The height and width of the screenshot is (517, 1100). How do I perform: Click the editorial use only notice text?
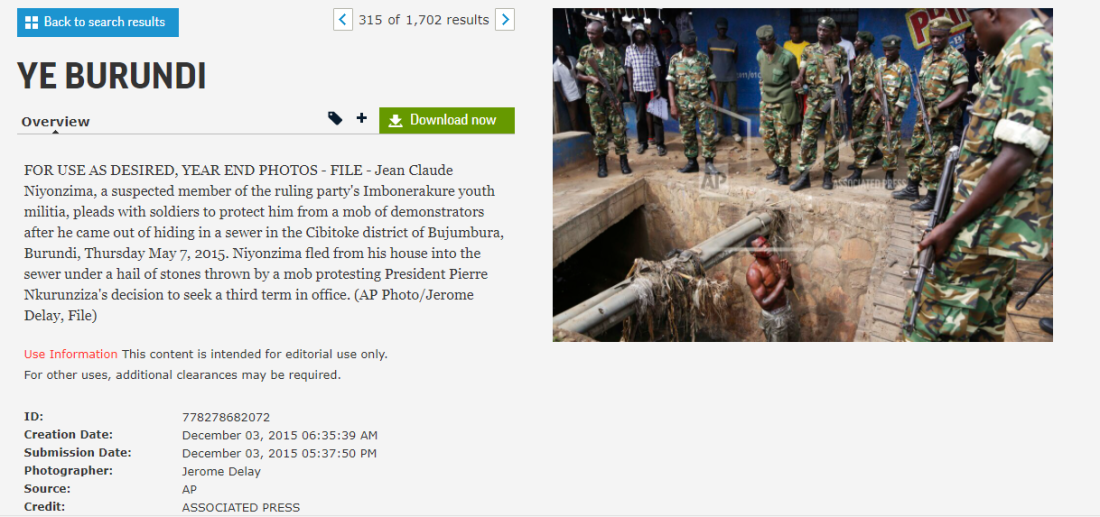click(255, 354)
